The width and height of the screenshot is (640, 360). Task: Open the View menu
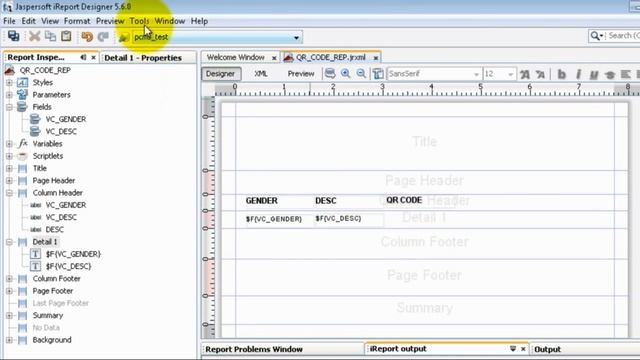50,21
